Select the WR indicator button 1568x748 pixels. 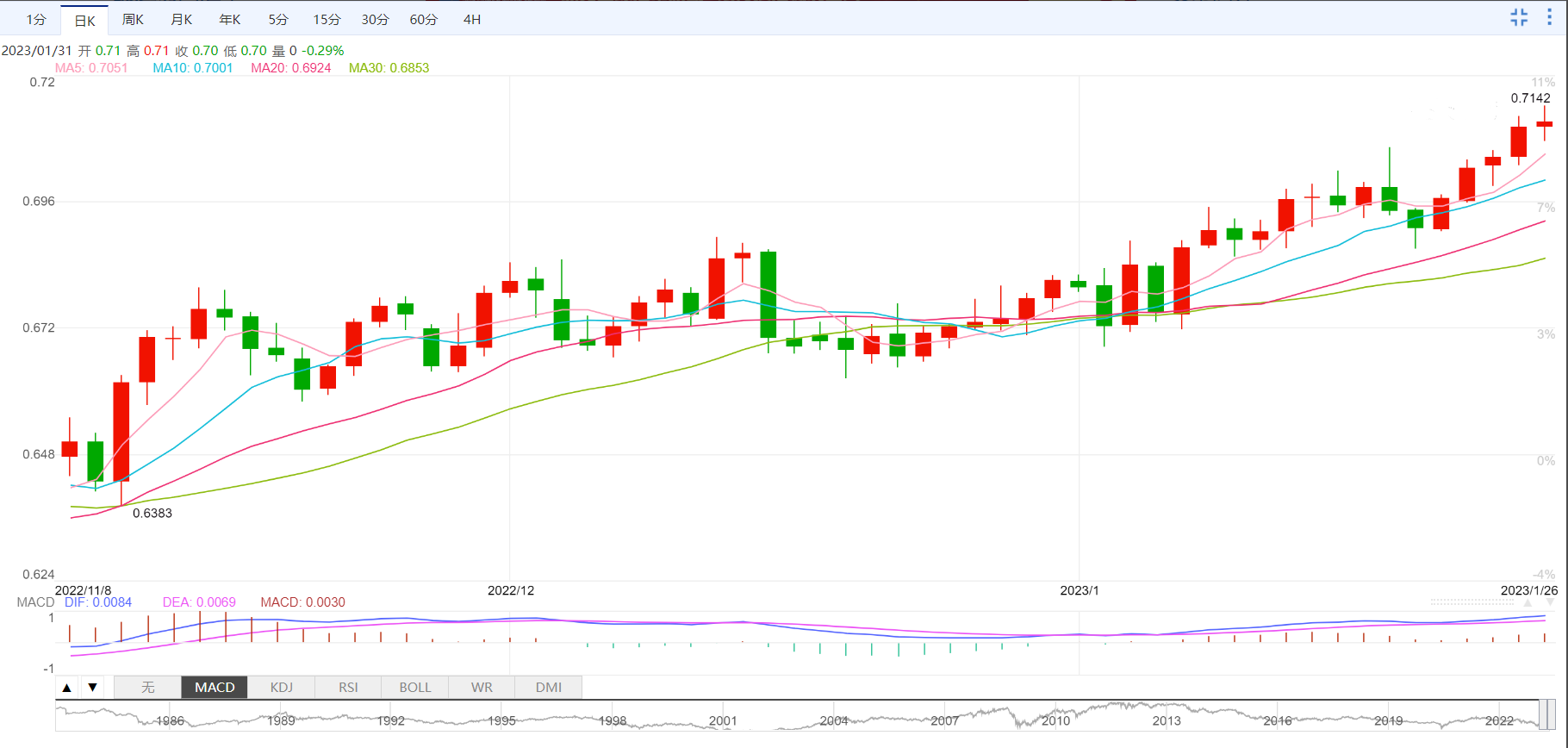[x=482, y=688]
